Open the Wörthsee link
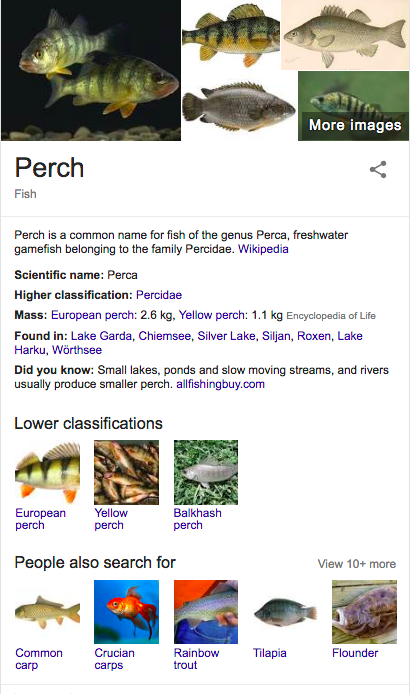 (77, 350)
